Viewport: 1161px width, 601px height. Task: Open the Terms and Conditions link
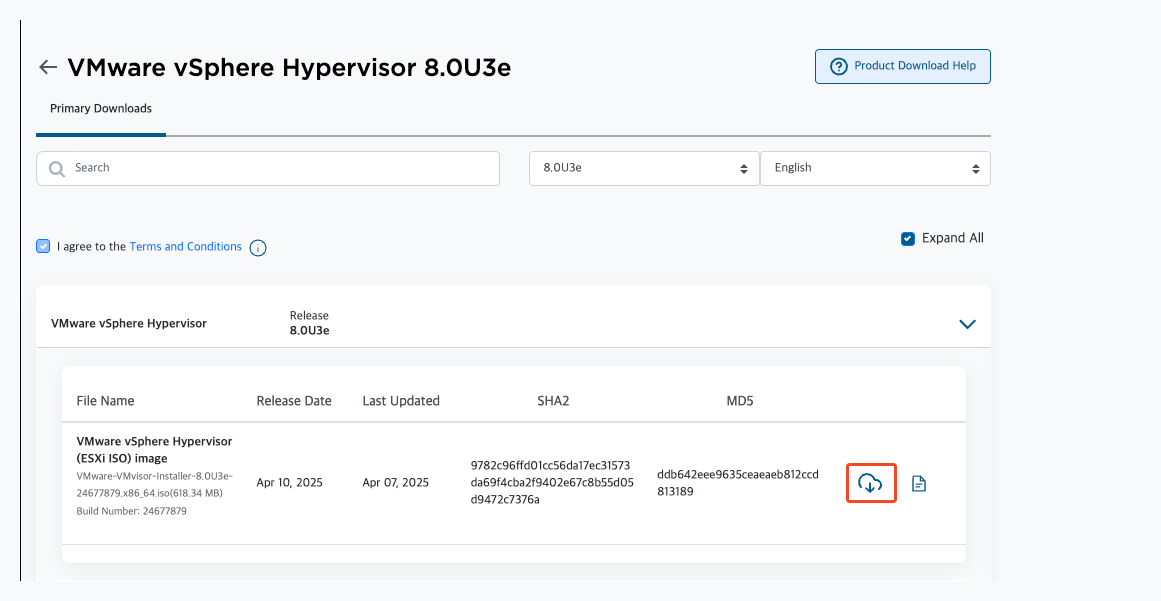(185, 246)
